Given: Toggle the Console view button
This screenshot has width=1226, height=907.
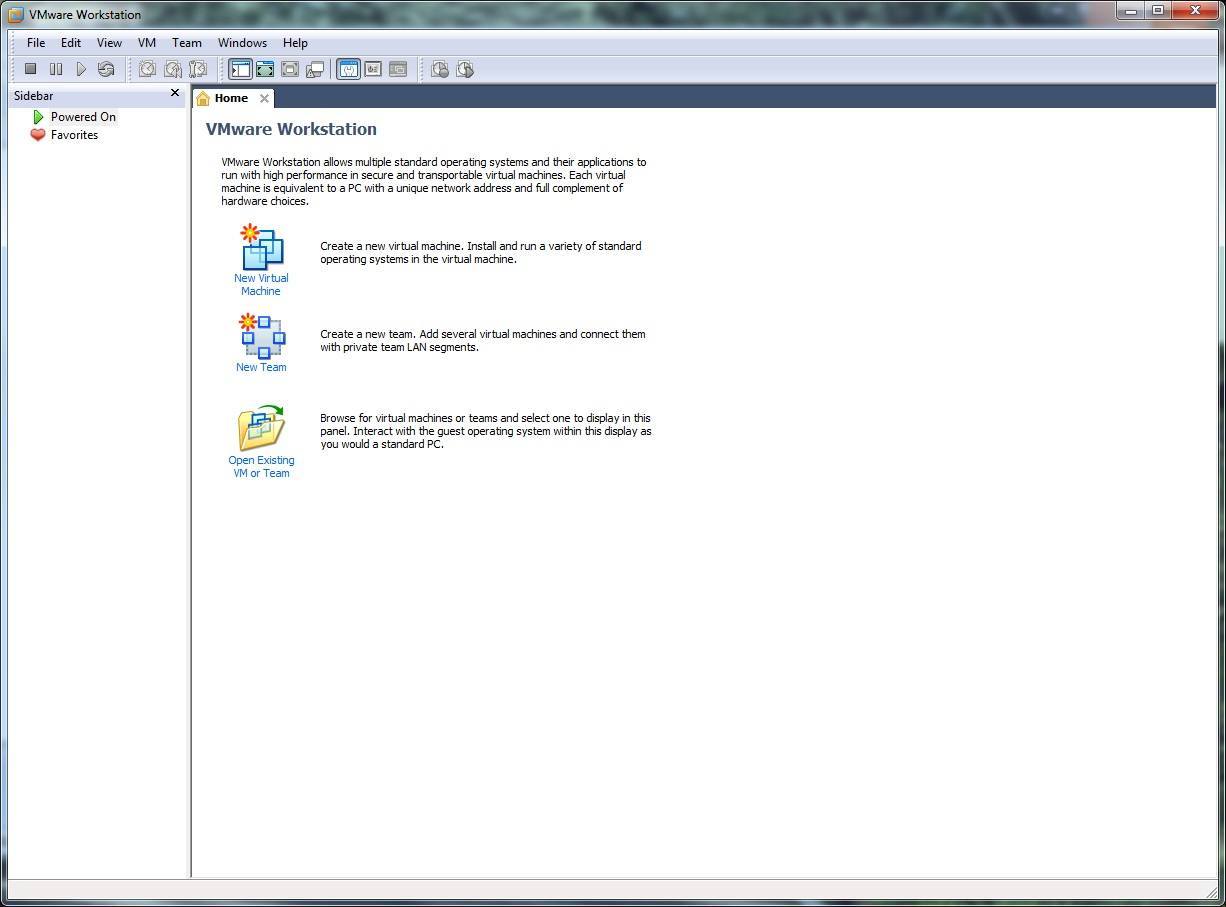Looking at the screenshot, I should [x=347, y=68].
